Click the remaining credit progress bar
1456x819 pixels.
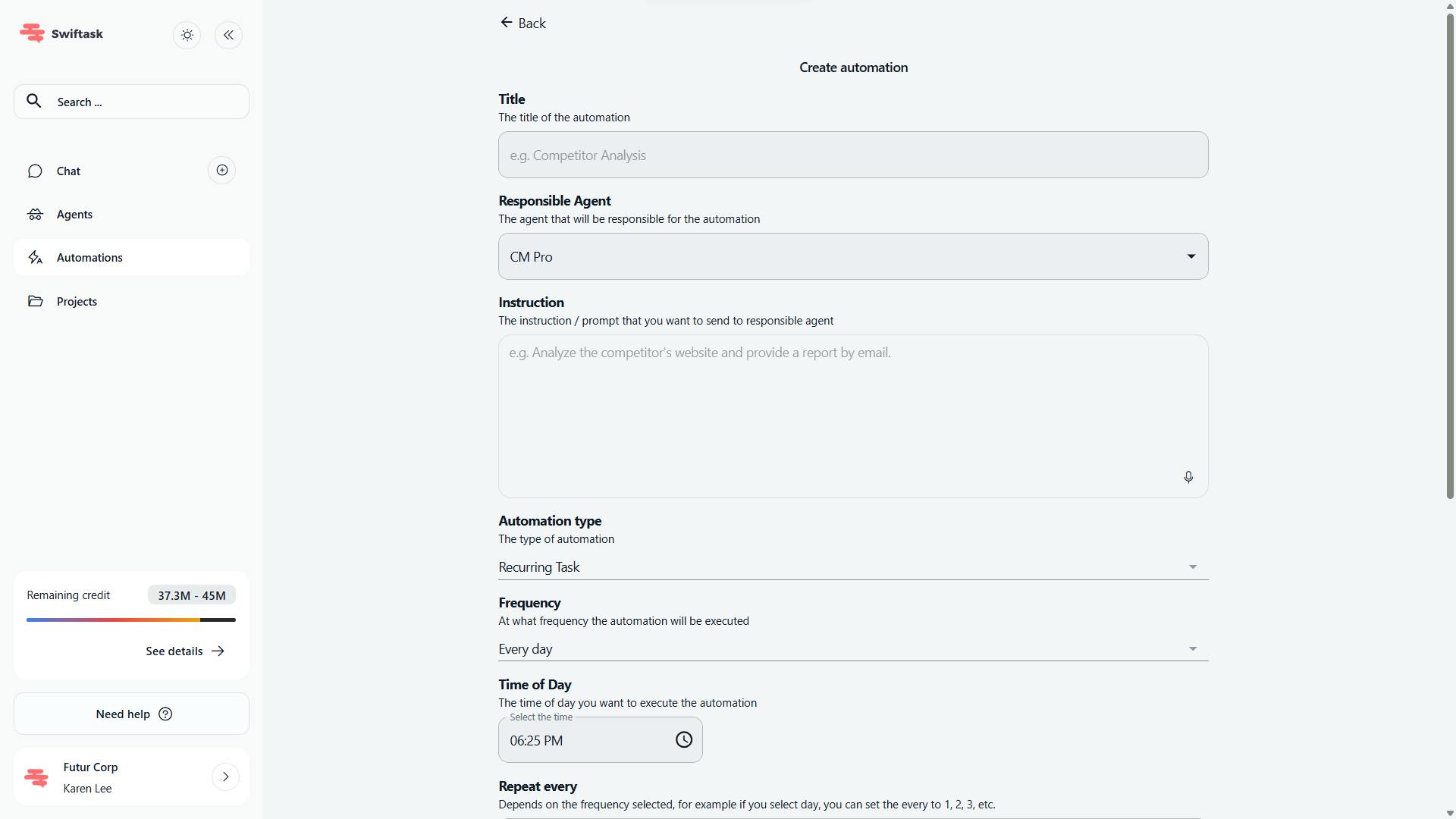click(x=130, y=620)
